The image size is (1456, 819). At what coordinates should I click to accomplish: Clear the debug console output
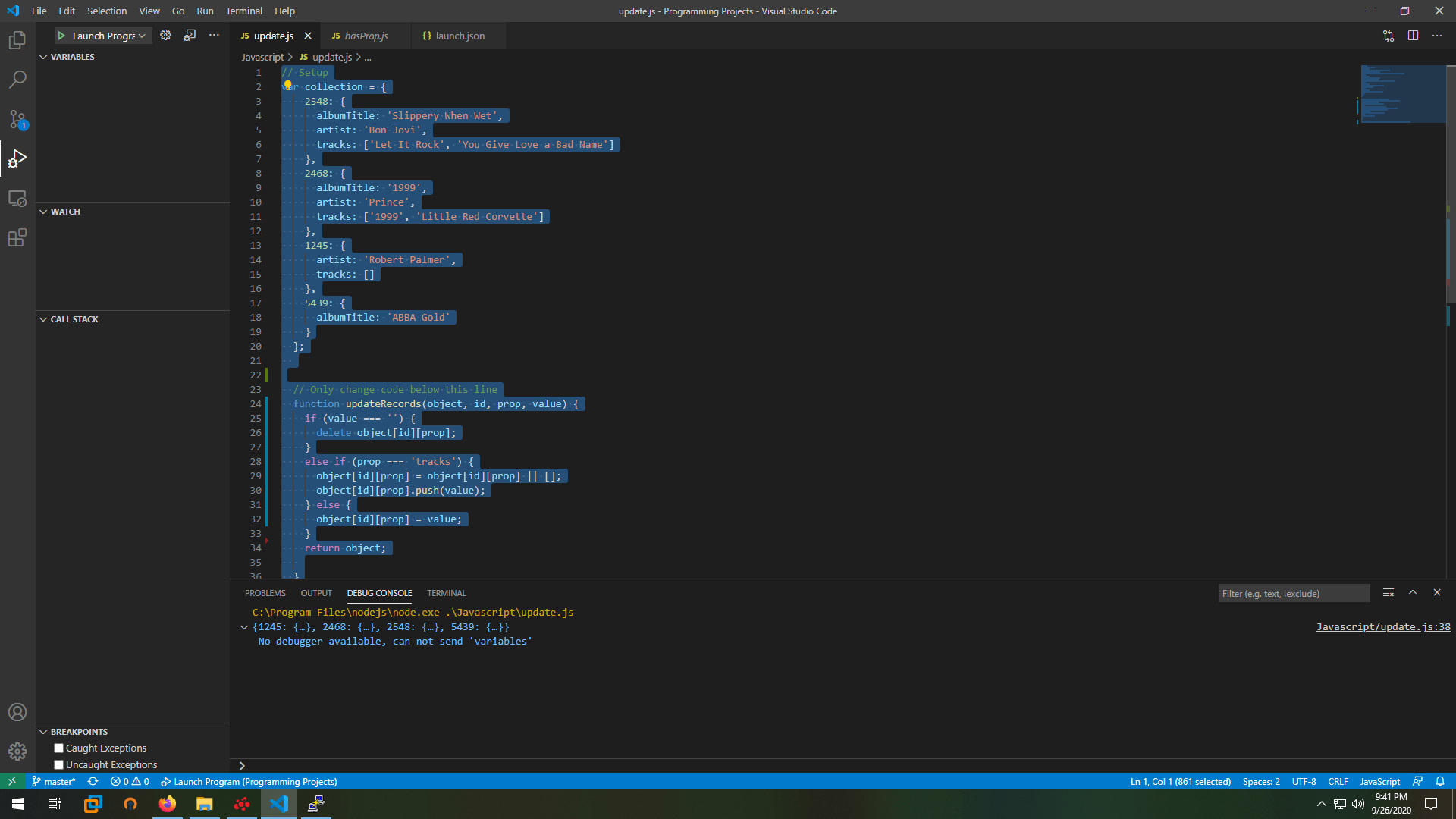[1388, 592]
